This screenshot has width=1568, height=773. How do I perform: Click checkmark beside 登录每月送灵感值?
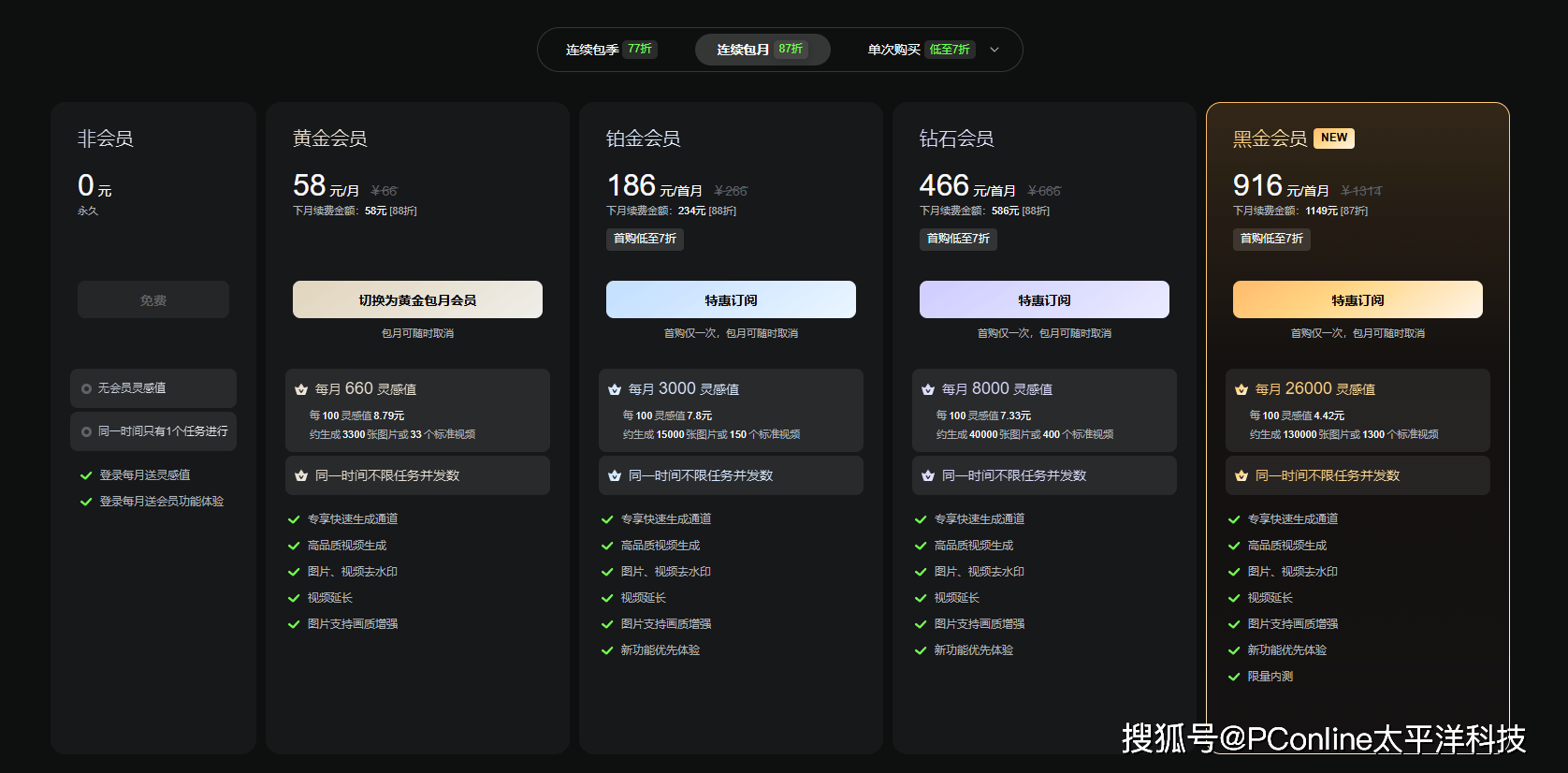tap(86, 475)
